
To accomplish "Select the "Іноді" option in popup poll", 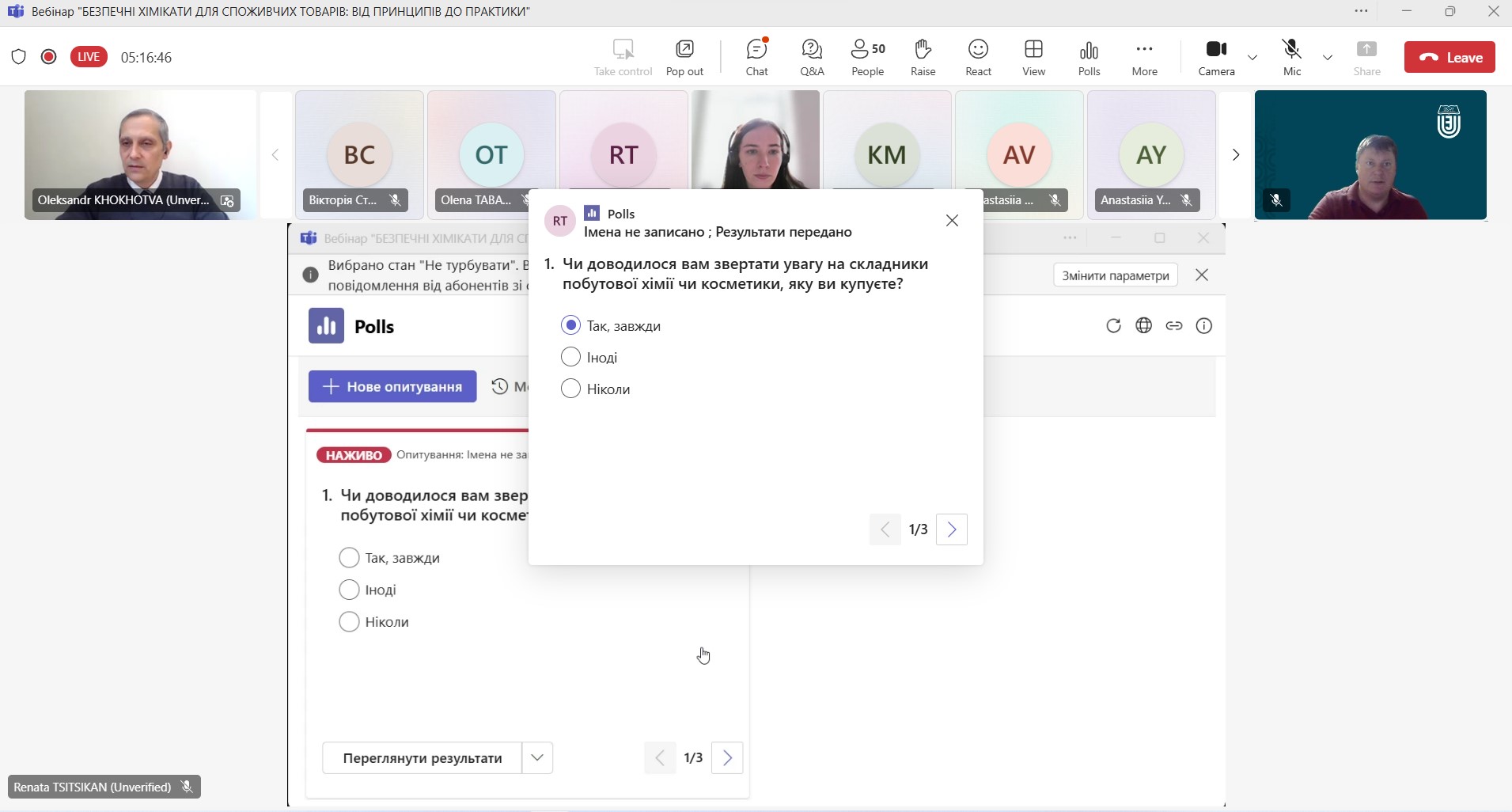I will tap(570, 357).
